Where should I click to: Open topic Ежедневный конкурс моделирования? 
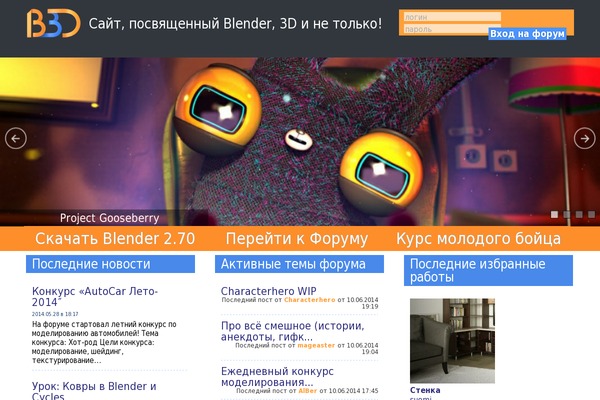(x=277, y=377)
